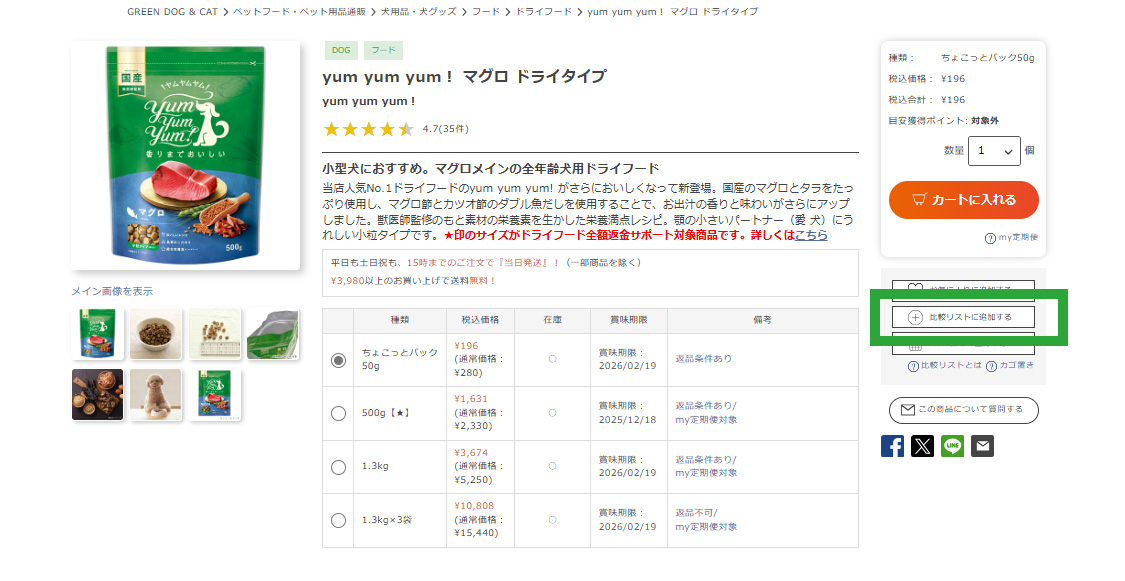Add item via 比較リストに追加する button
The height and width of the screenshot is (581, 1125).
(963, 317)
